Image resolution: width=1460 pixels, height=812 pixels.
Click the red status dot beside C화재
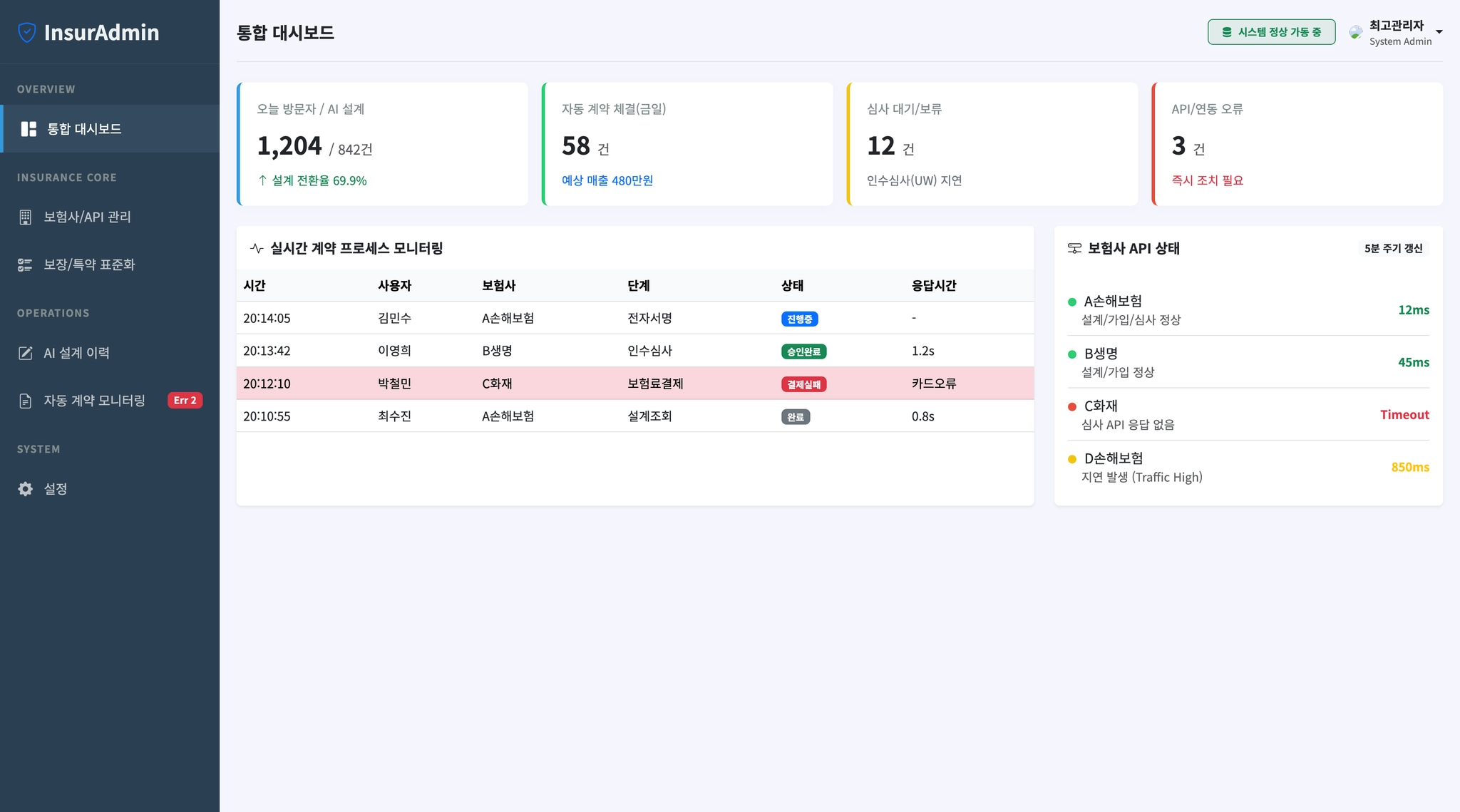pyautogui.click(x=1071, y=407)
